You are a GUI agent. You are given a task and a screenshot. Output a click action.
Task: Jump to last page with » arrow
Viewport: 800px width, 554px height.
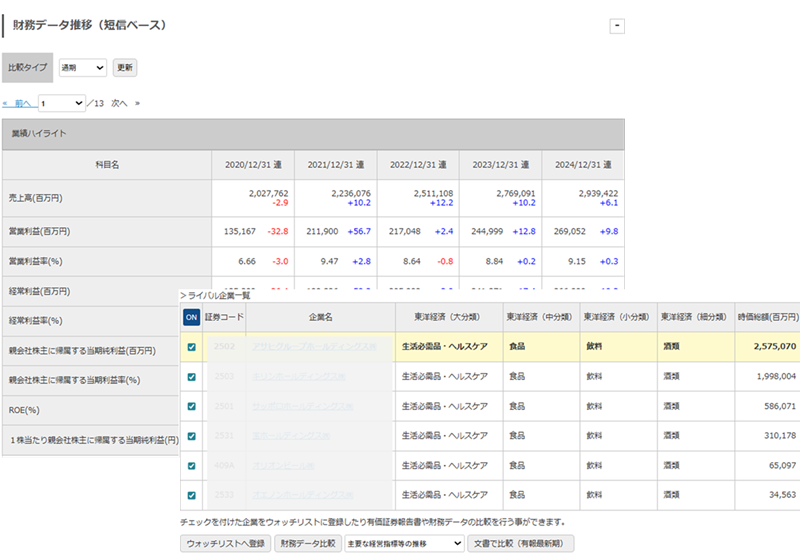[138, 103]
